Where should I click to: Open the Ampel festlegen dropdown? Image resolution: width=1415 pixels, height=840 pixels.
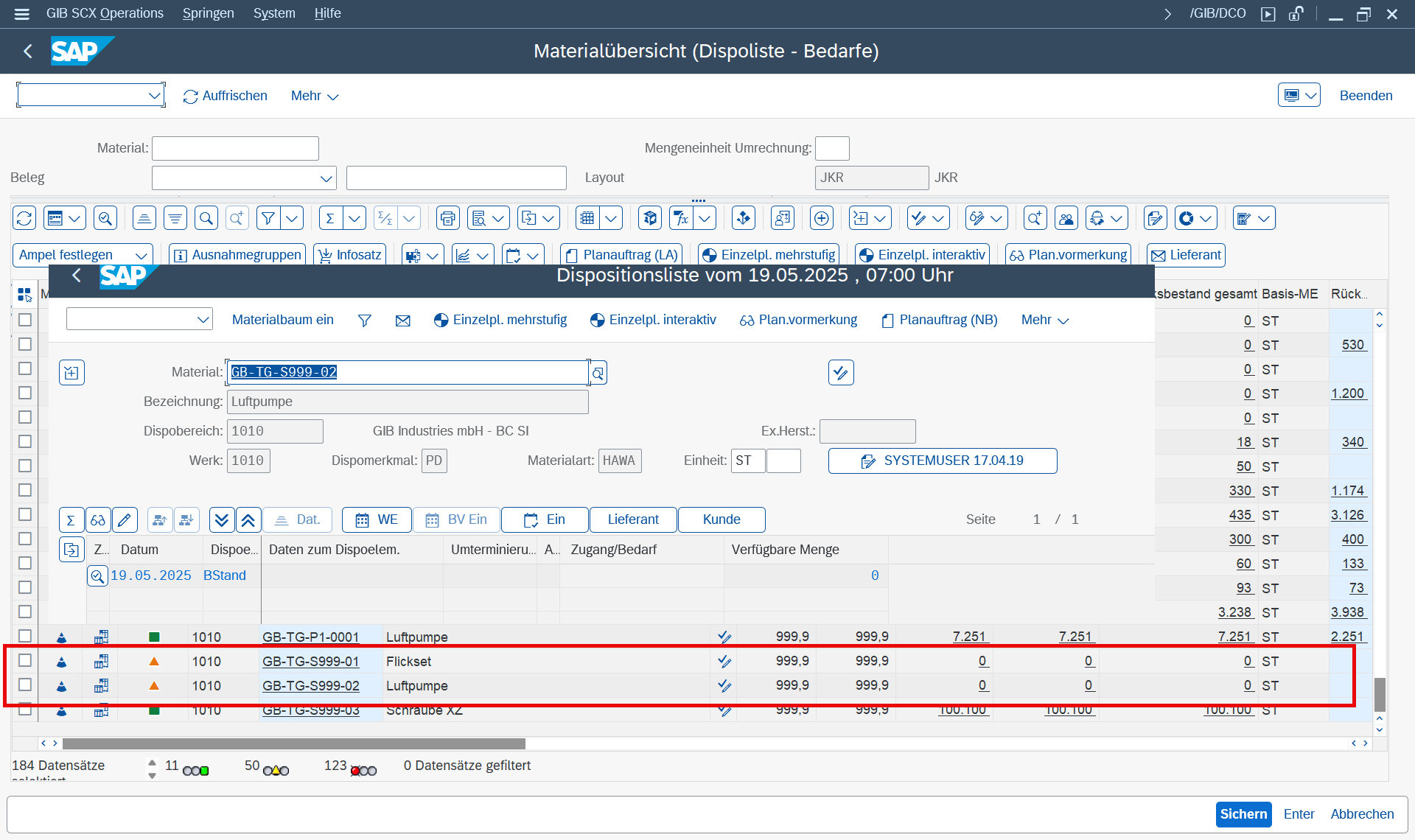tap(141, 255)
